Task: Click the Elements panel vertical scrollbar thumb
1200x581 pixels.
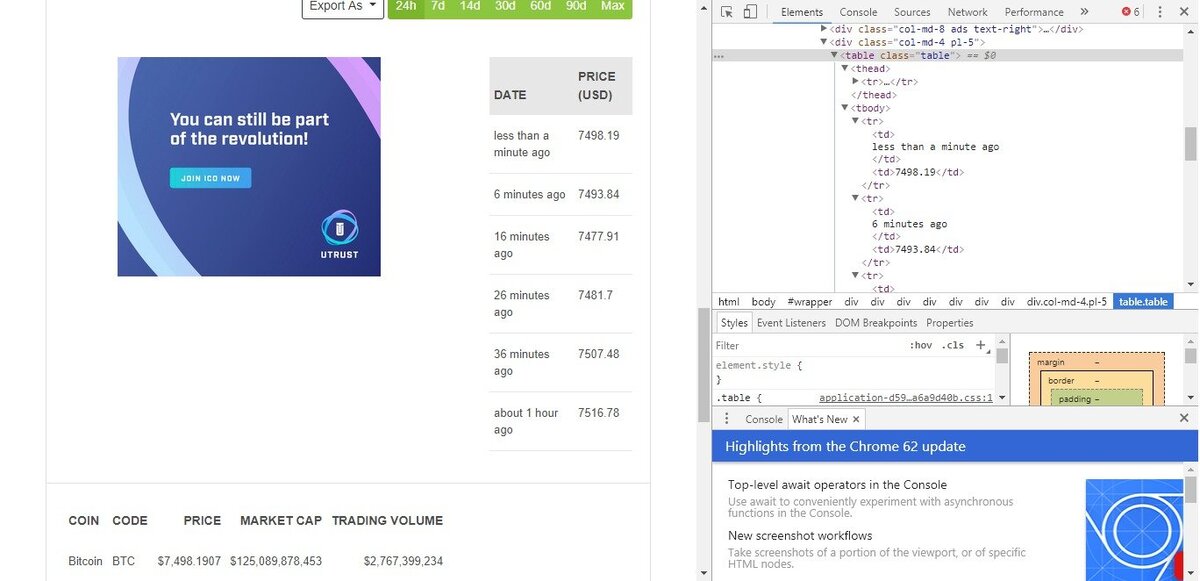Action: click(x=1191, y=144)
